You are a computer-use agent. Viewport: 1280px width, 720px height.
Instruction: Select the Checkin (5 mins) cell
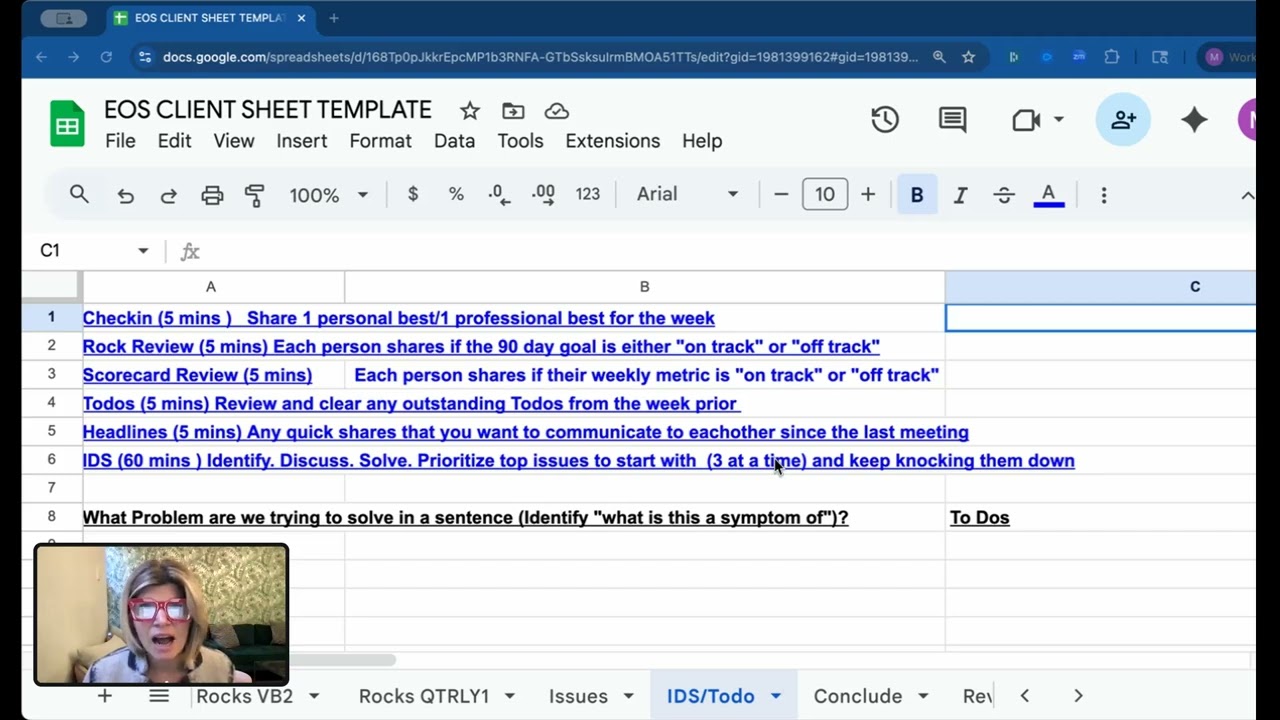pyautogui.click(x=214, y=318)
